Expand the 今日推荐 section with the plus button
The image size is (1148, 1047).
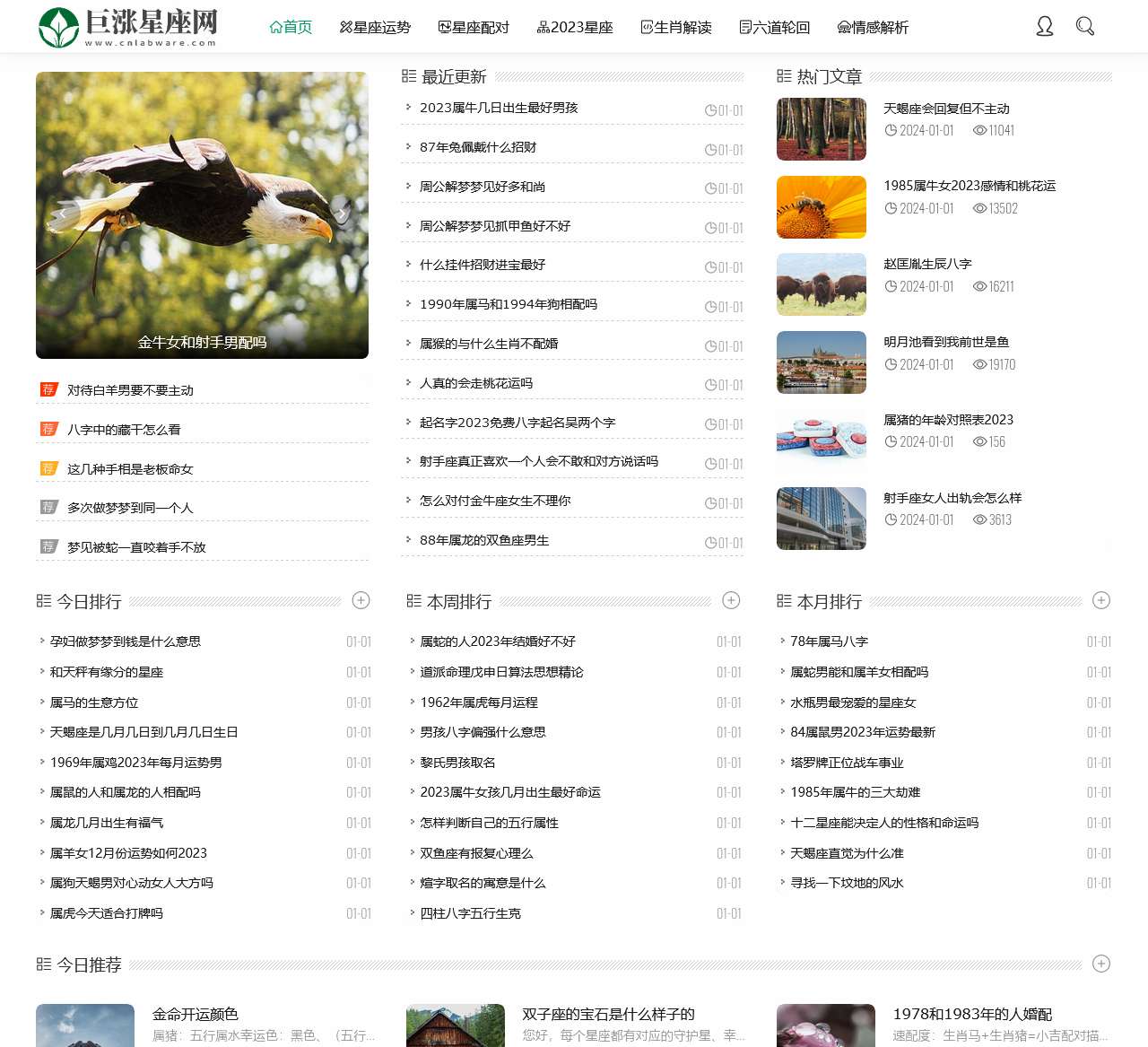[1101, 964]
